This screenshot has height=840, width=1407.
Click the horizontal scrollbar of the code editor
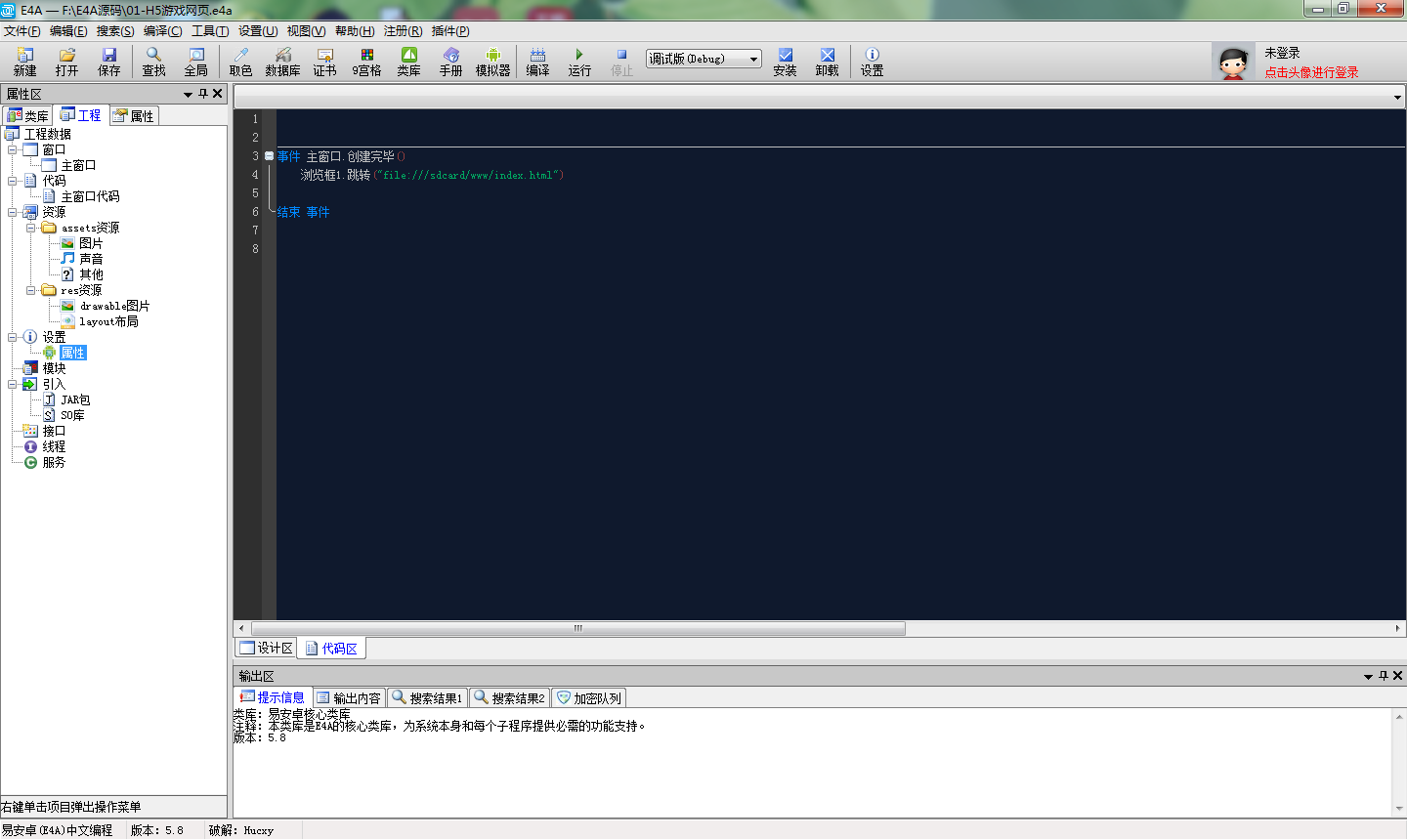pos(578,628)
